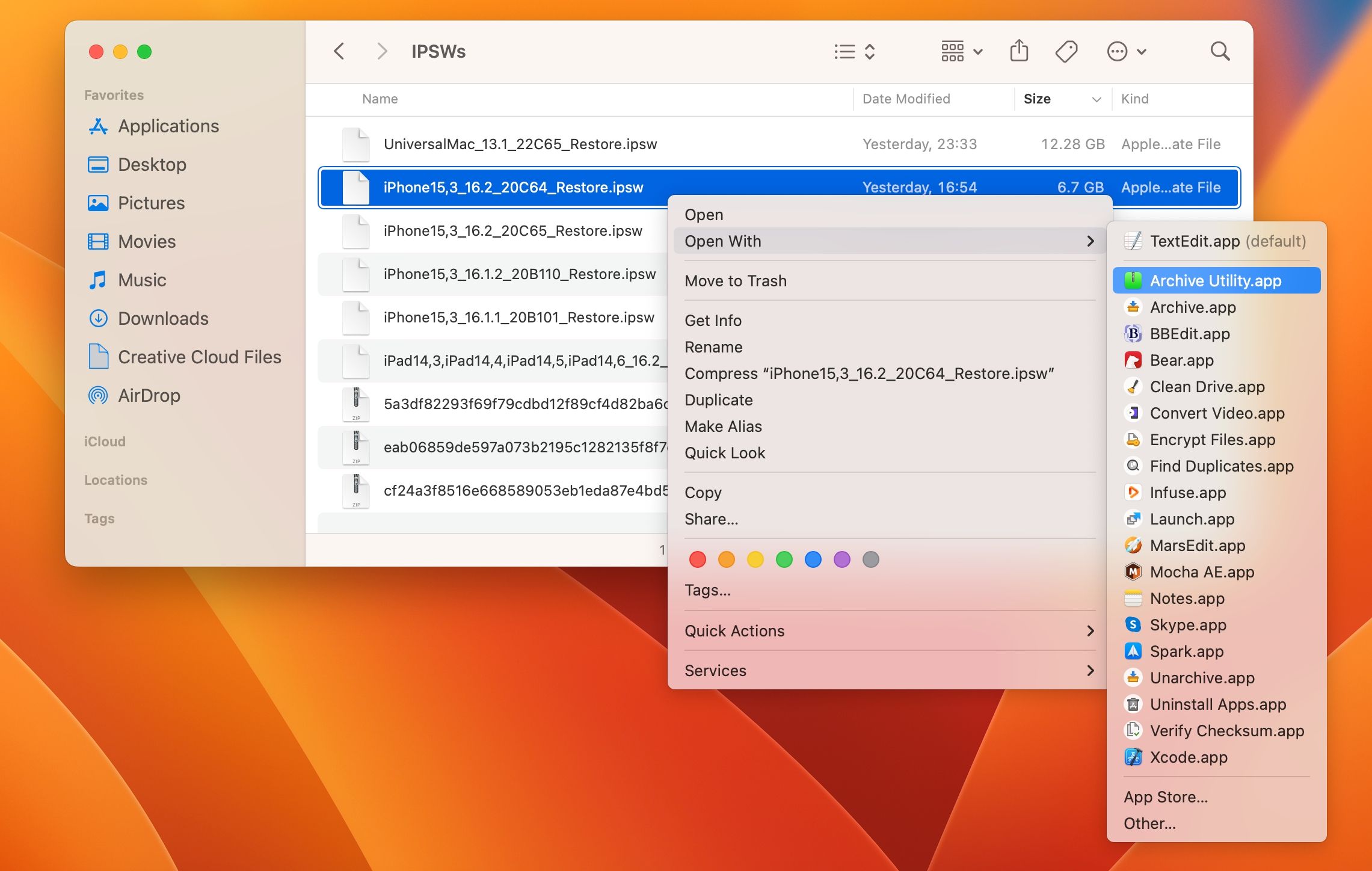Click the Tags icon in toolbar
This screenshot has height=871, width=1372.
[1066, 51]
